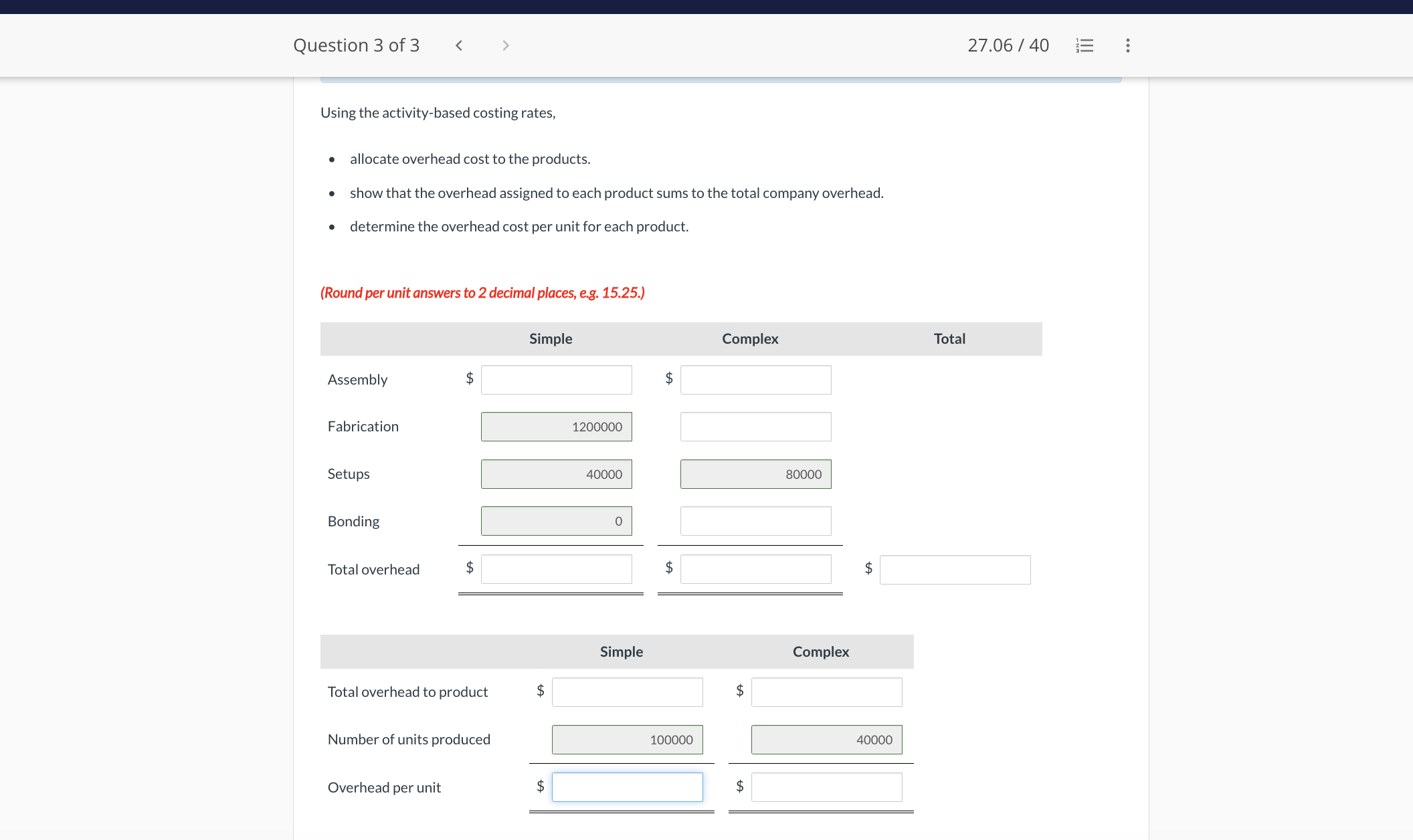Click Total overhead to product Simple field
The height and width of the screenshot is (840, 1413).
[627, 692]
